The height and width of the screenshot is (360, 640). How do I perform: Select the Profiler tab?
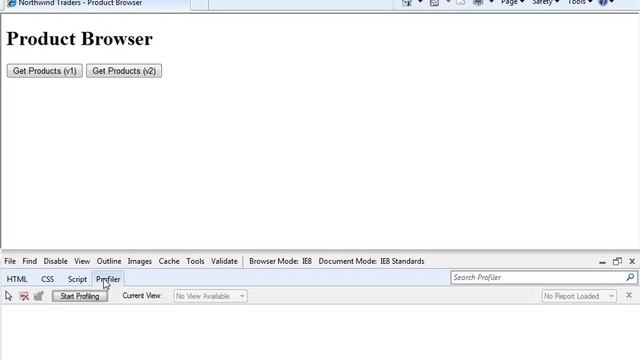(108, 279)
